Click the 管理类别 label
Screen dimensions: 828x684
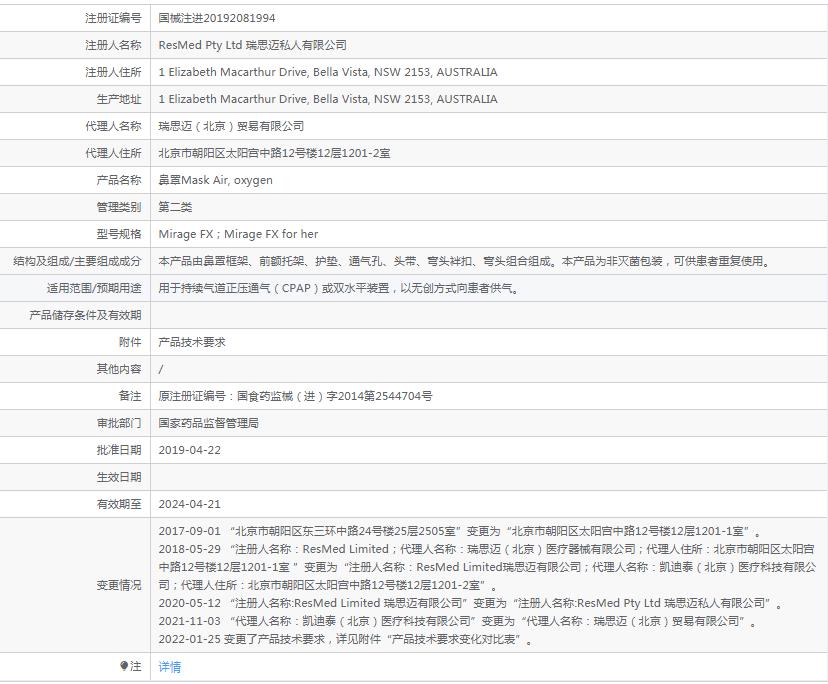tap(119, 207)
